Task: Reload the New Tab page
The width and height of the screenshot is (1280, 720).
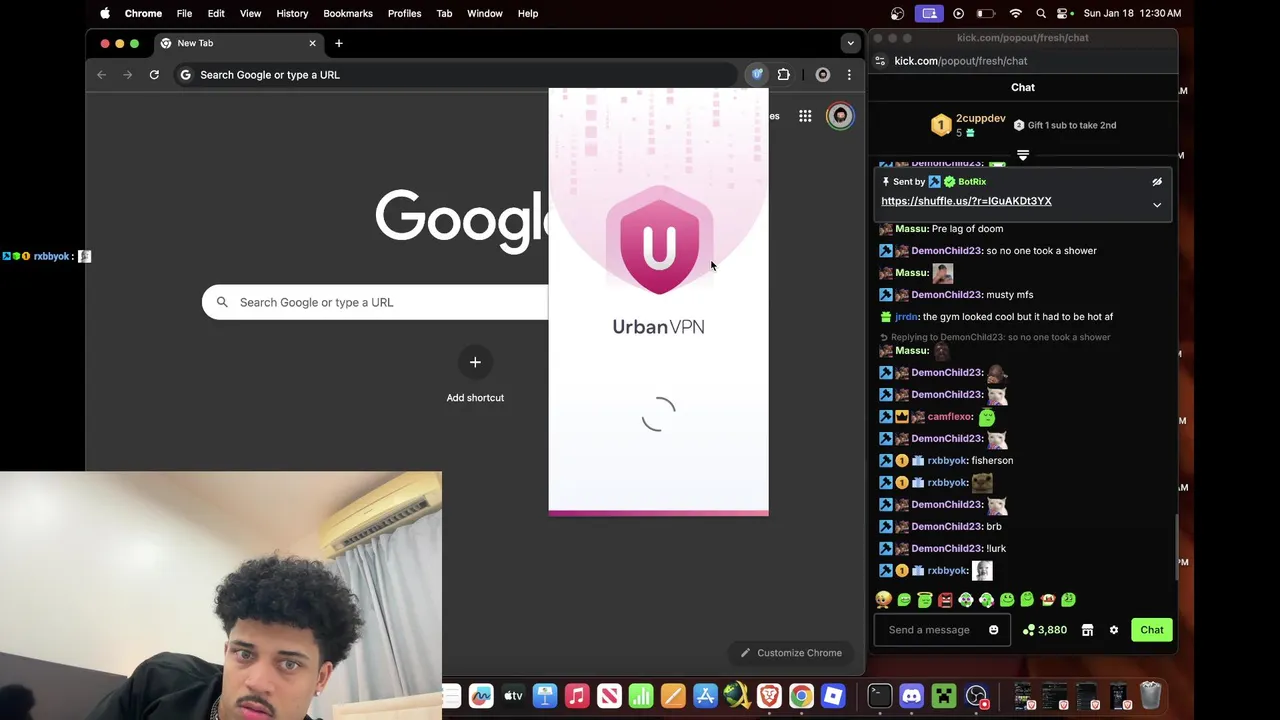Action: (x=154, y=75)
